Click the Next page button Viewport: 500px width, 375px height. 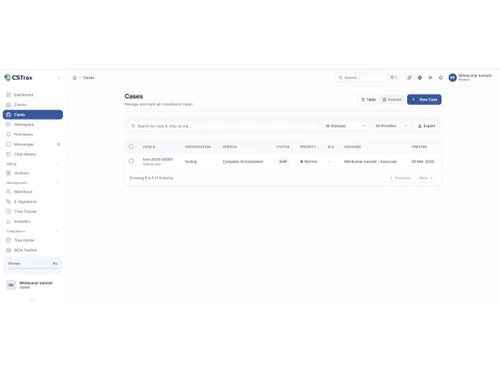point(426,178)
